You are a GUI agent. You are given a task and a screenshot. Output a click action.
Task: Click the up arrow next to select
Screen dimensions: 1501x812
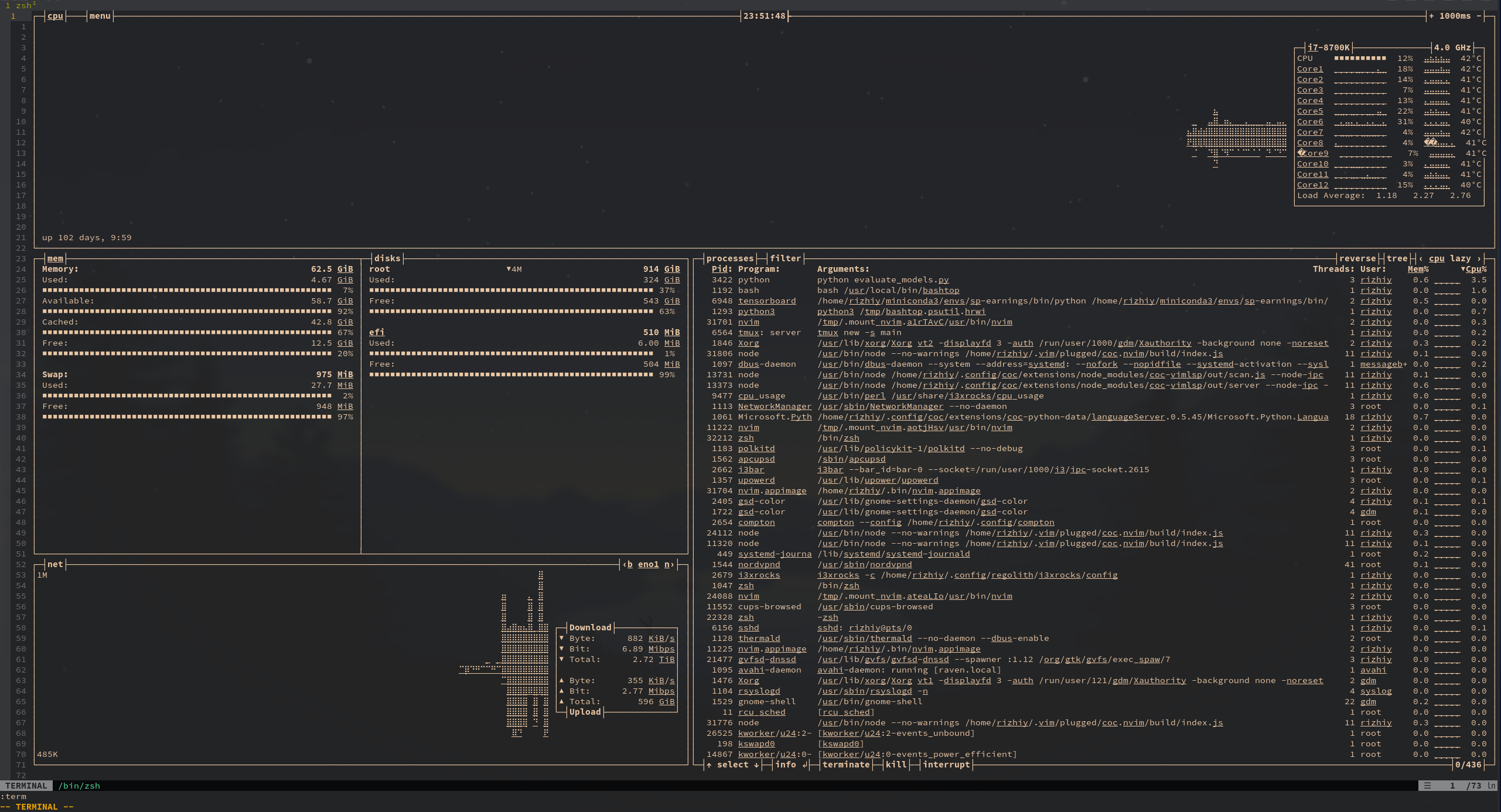pos(709,765)
